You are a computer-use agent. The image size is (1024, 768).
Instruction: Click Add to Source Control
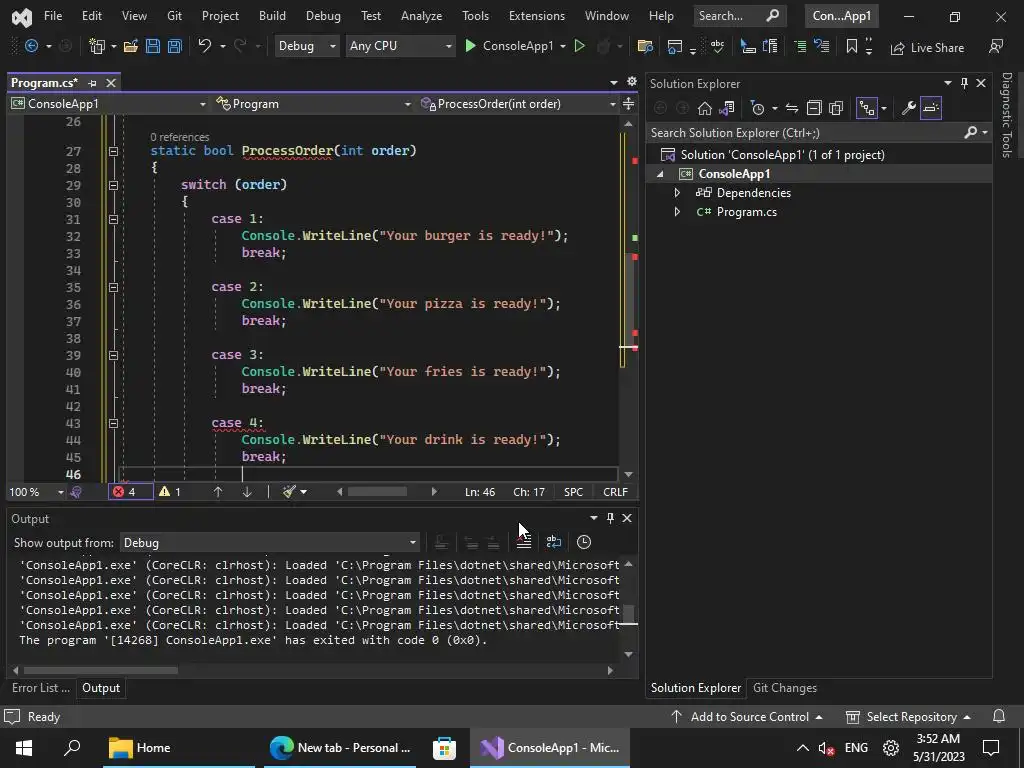tap(749, 717)
